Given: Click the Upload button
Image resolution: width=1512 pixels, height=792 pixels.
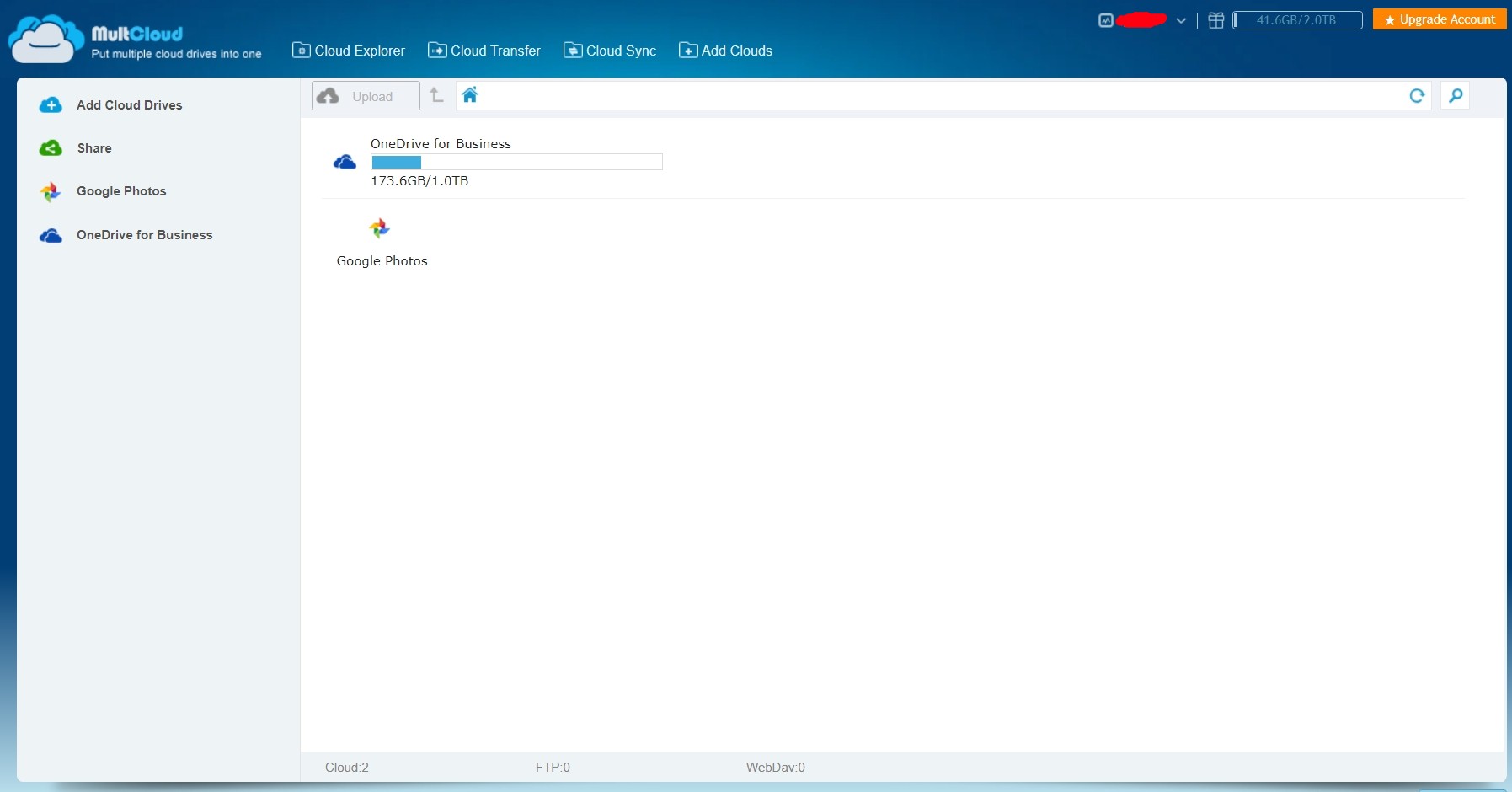Looking at the screenshot, I should 366,96.
